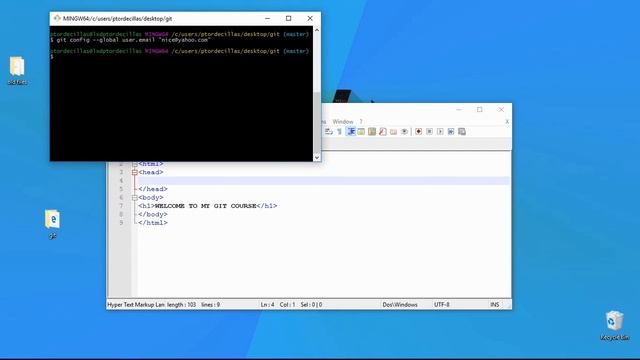Show the Document Map panel icon
Image resolution: width=640 pixels, height=360 pixels.
372,131
